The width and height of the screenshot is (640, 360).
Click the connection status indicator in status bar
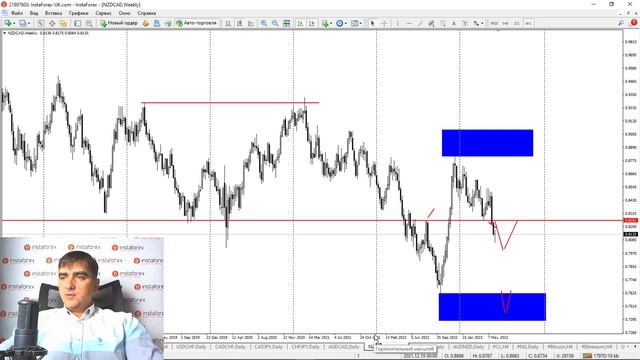click(x=600, y=356)
